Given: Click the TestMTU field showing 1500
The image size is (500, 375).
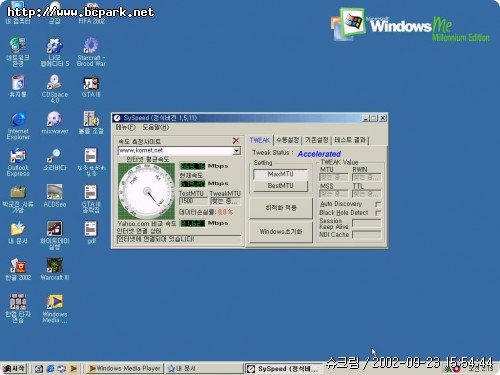Looking at the screenshot, I should (x=193, y=201).
